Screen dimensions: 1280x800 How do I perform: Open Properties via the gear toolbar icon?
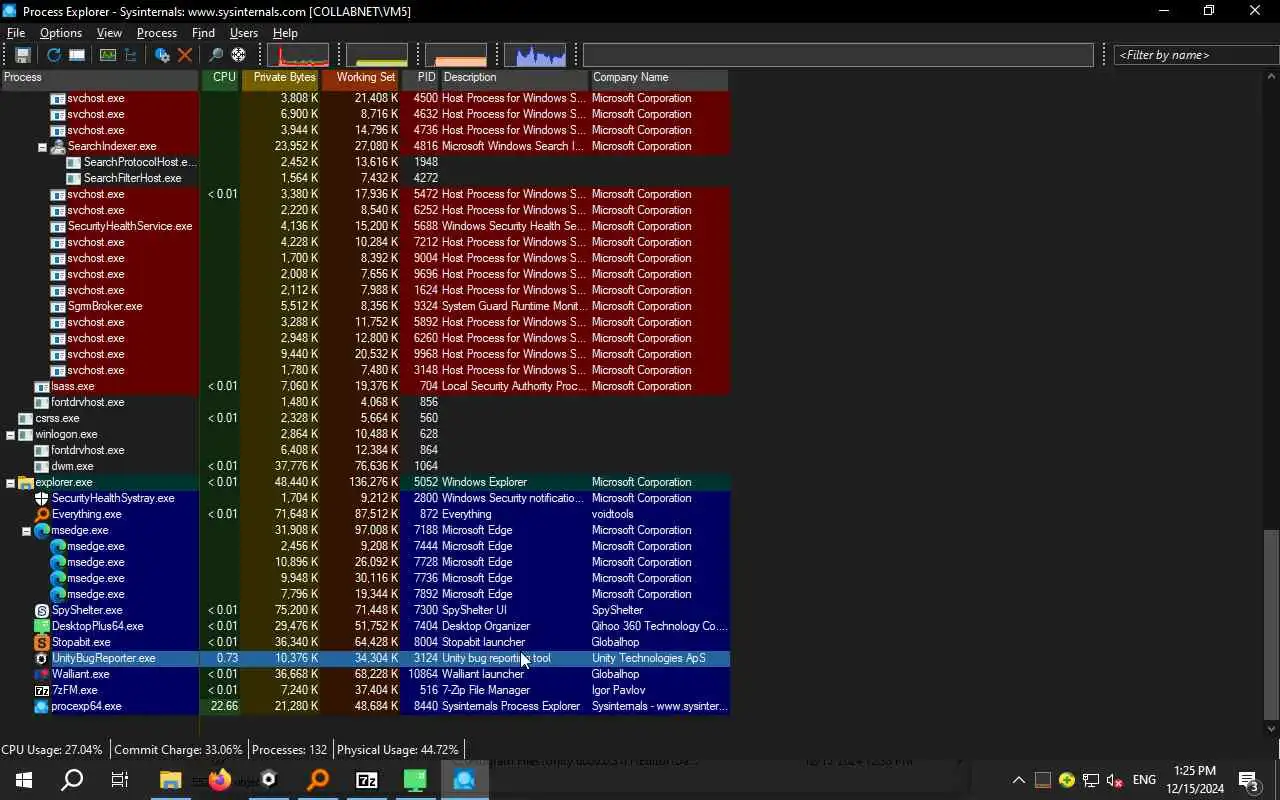click(x=162, y=55)
